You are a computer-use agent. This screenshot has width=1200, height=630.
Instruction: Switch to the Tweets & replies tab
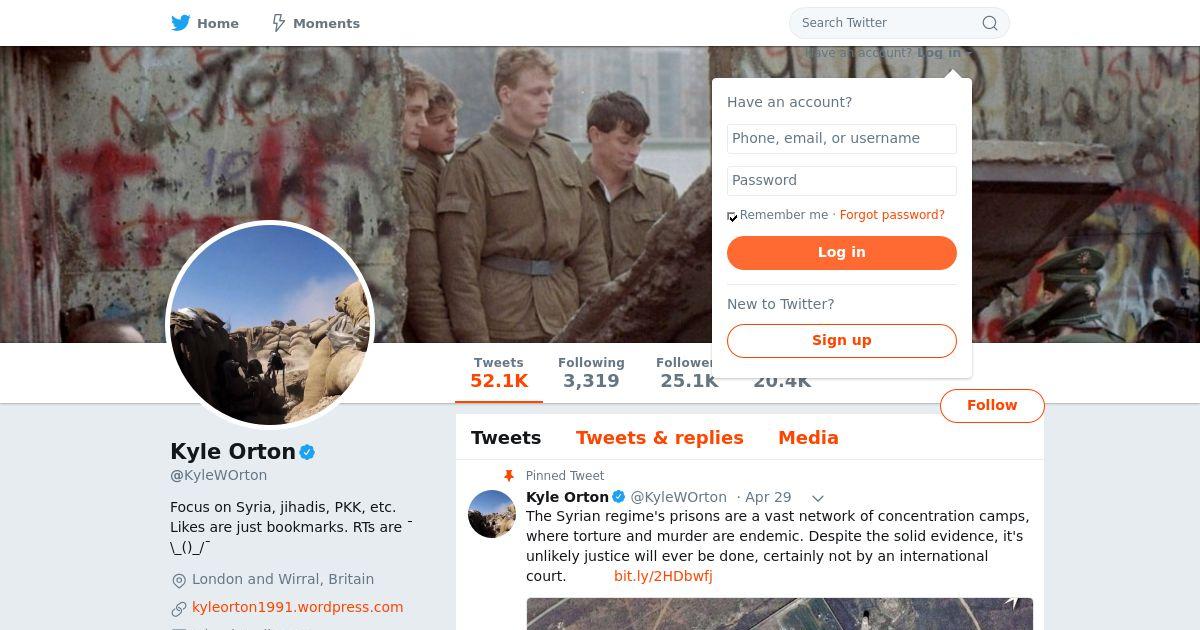pyautogui.click(x=659, y=438)
